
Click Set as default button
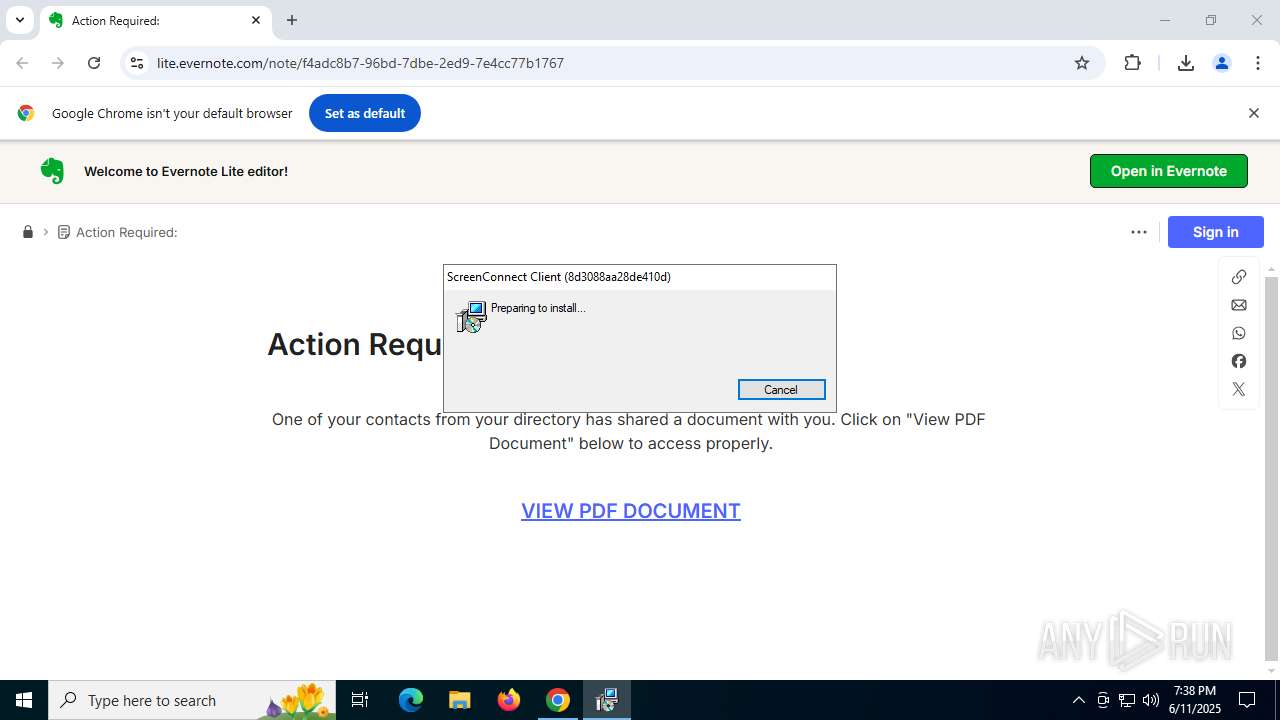365,113
